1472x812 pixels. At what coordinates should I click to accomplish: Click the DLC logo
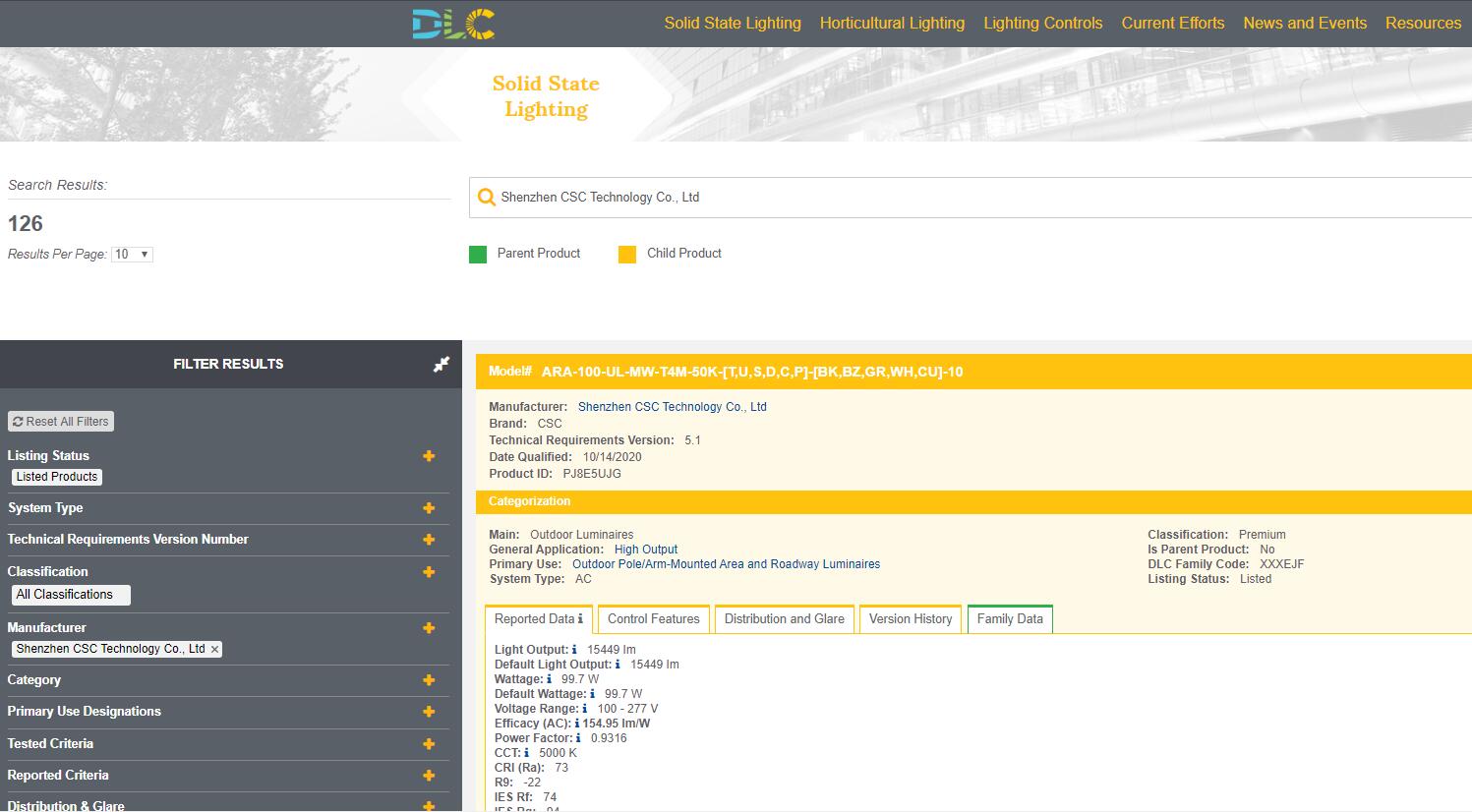pos(453,24)
